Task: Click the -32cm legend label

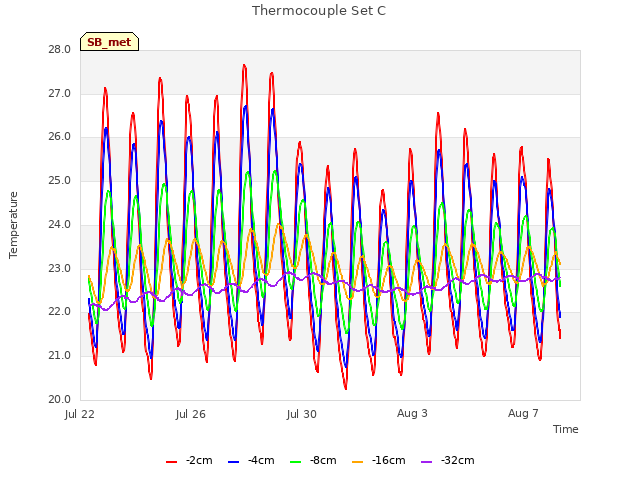Action: click(458, 460)
